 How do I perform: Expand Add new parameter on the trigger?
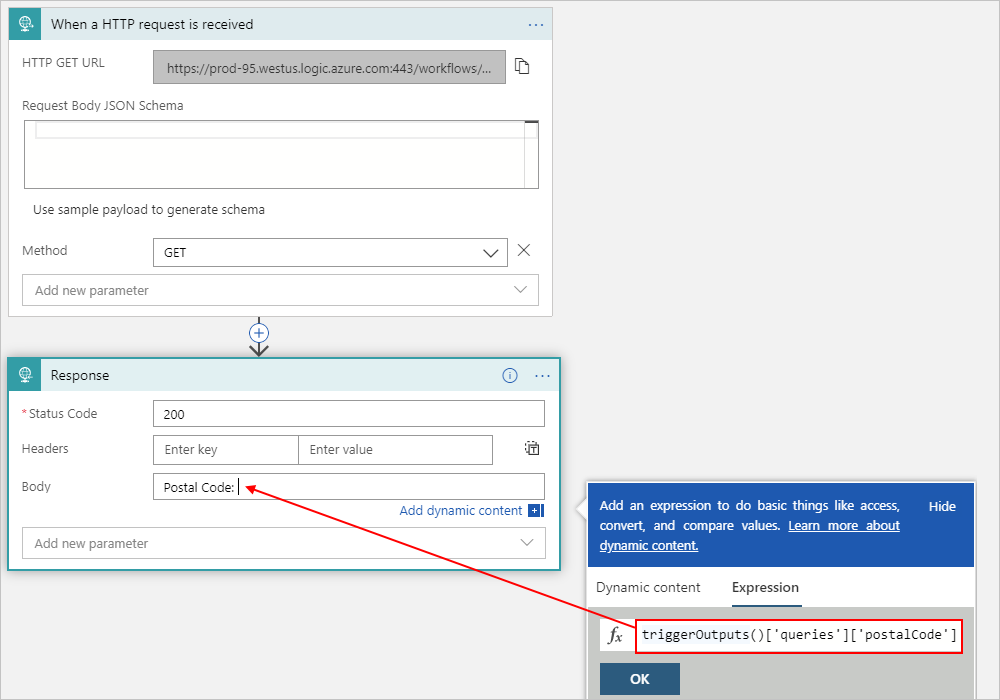(280, 288)
